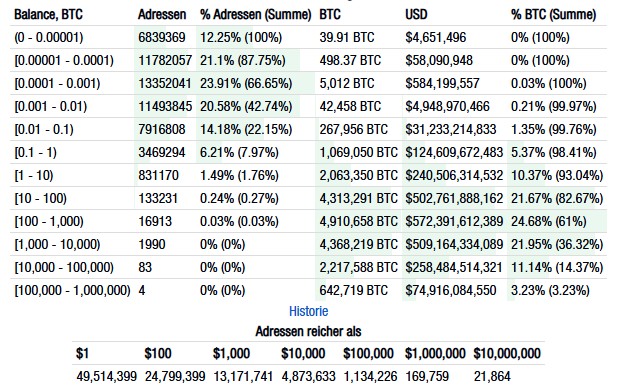Click the 4,910,658 BTC cell
Screen dimensions: 619x392
358,221
